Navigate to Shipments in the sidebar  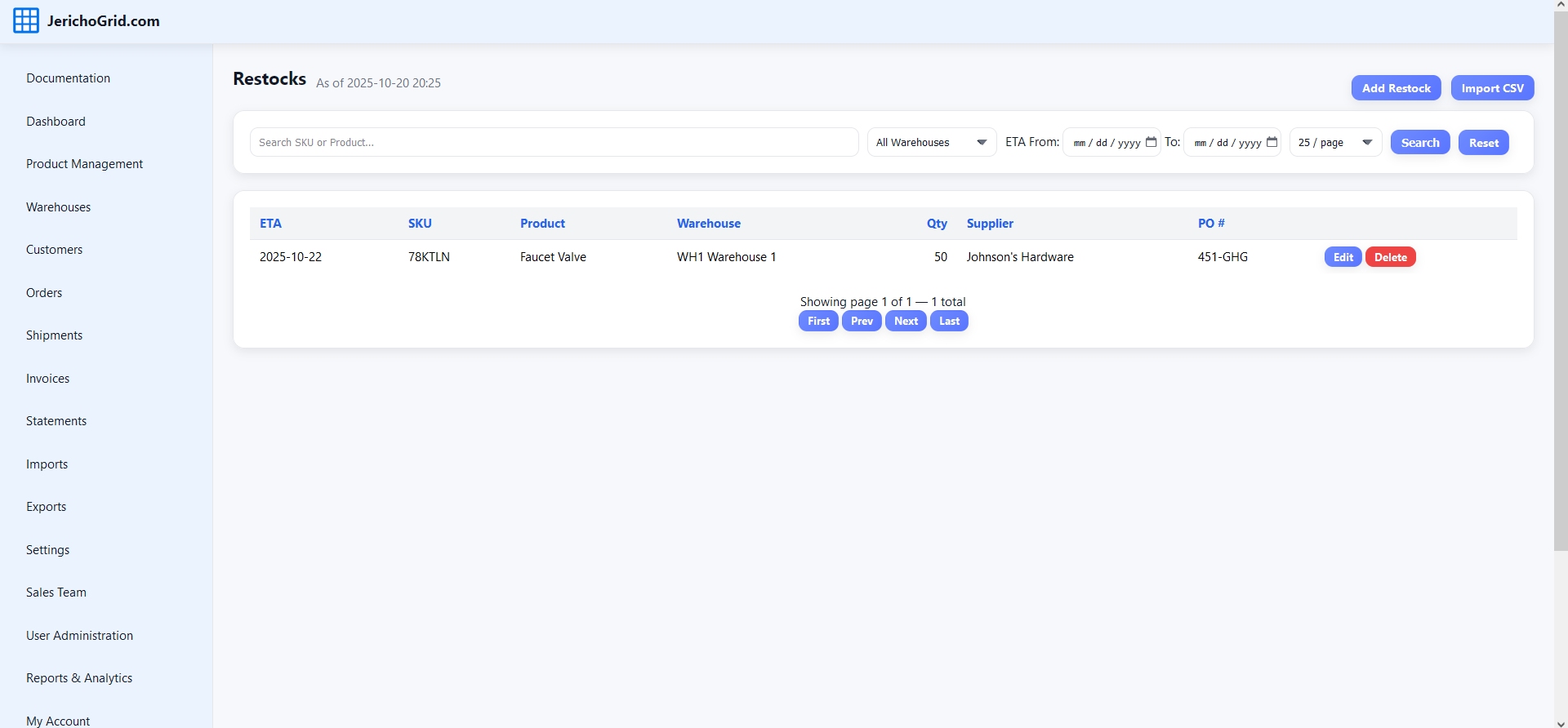pyautogui.click(x=54, y=335)
